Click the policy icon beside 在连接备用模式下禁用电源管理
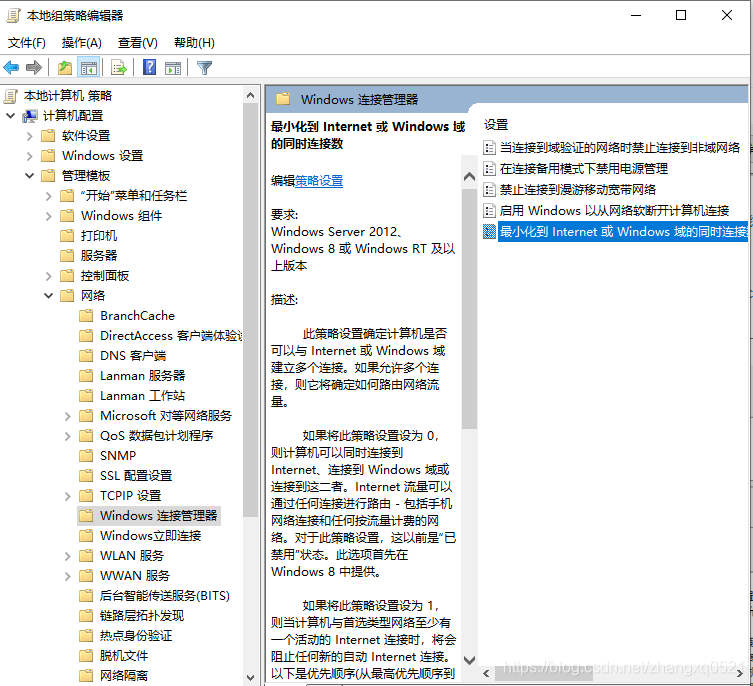 (x=489, y=169)
